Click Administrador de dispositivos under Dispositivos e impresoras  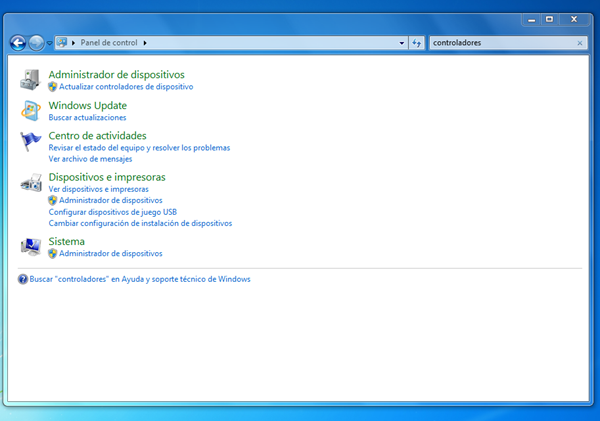[x=111, y=200]
